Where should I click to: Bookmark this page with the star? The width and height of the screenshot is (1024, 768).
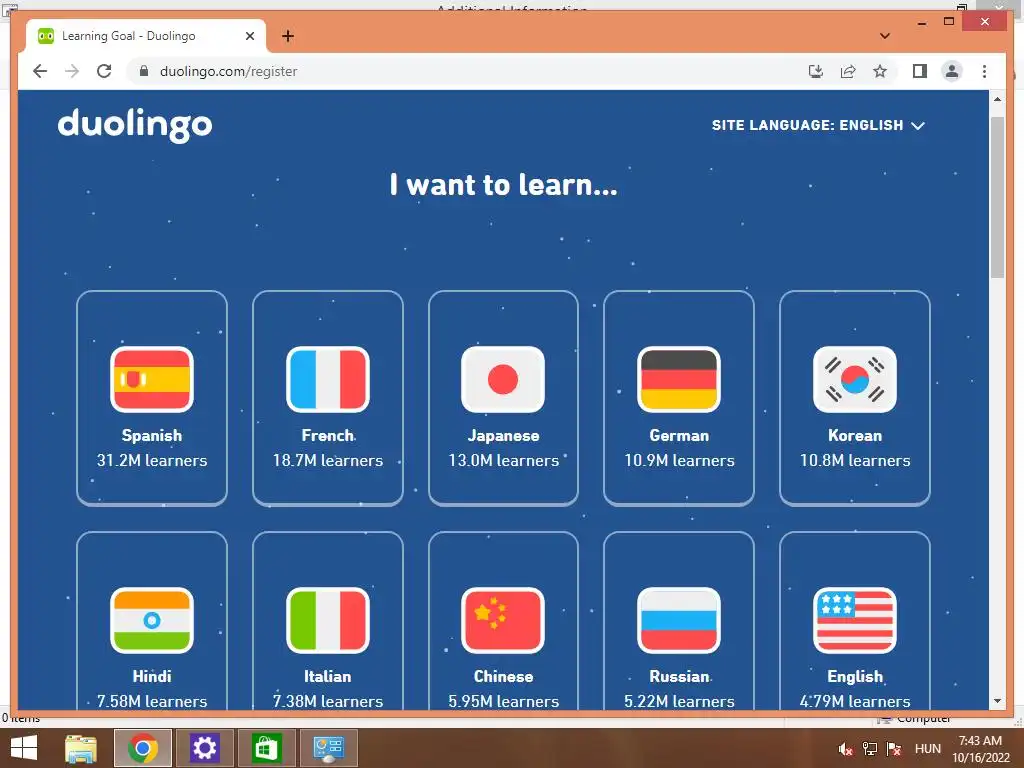click(880, 71)
